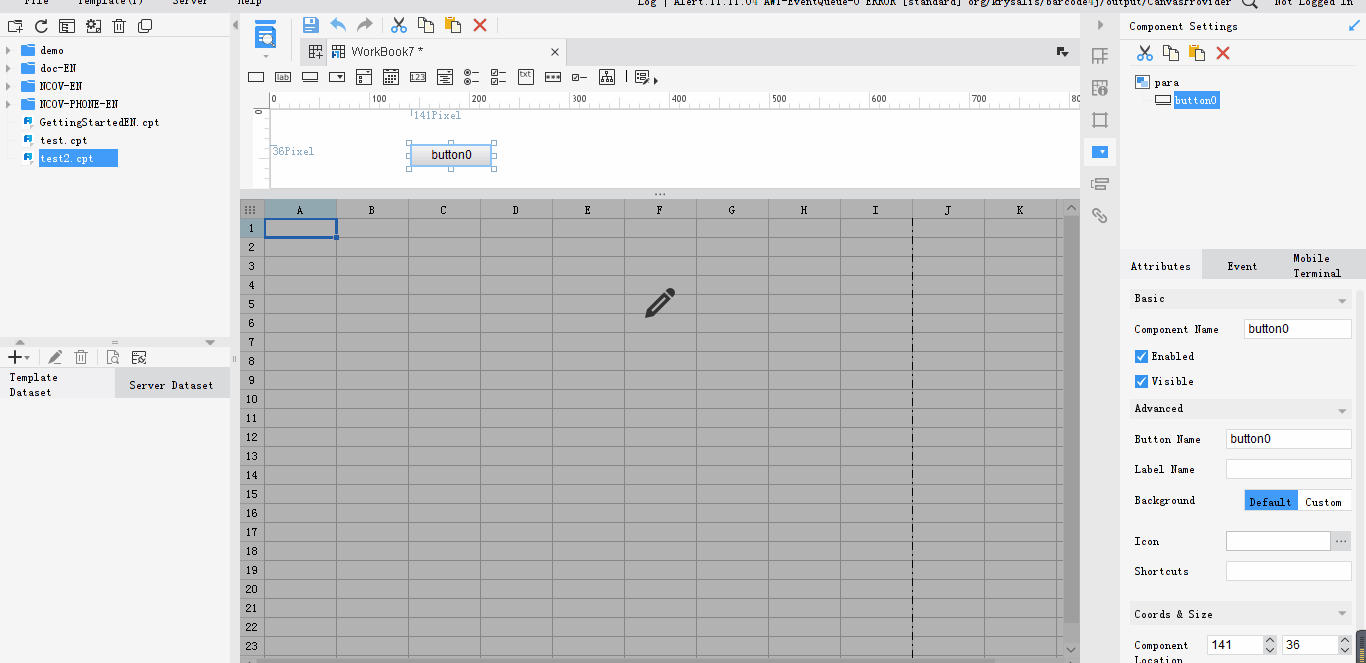Click pencil edit icon in dataset panel
Viewport: 1366px width, 663px height.
pyautogui.click(x=55, y=357)
